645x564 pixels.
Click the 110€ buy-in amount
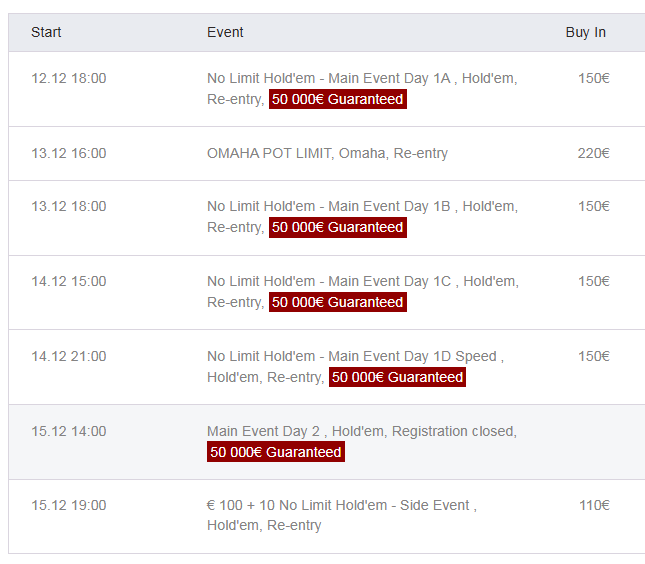point(594,505)
